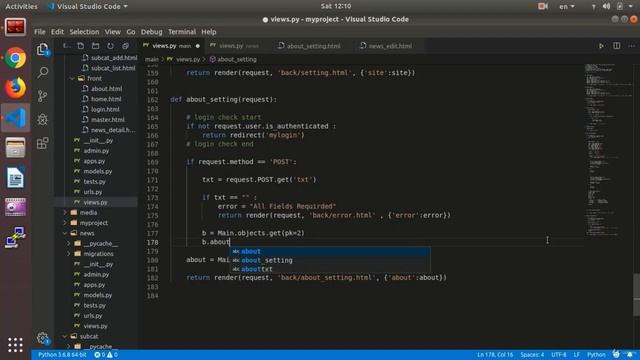This screenshot has width=640, height=360.
Task: Open Activities overview in top bar
Action: tap(21, 6)
